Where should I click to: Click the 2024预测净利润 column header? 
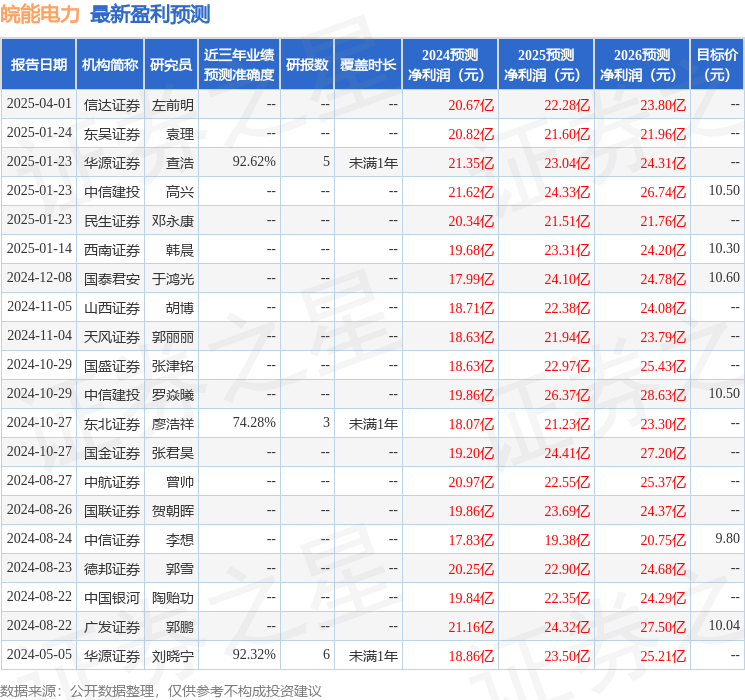pyautogui.click(x=450, y=65)
